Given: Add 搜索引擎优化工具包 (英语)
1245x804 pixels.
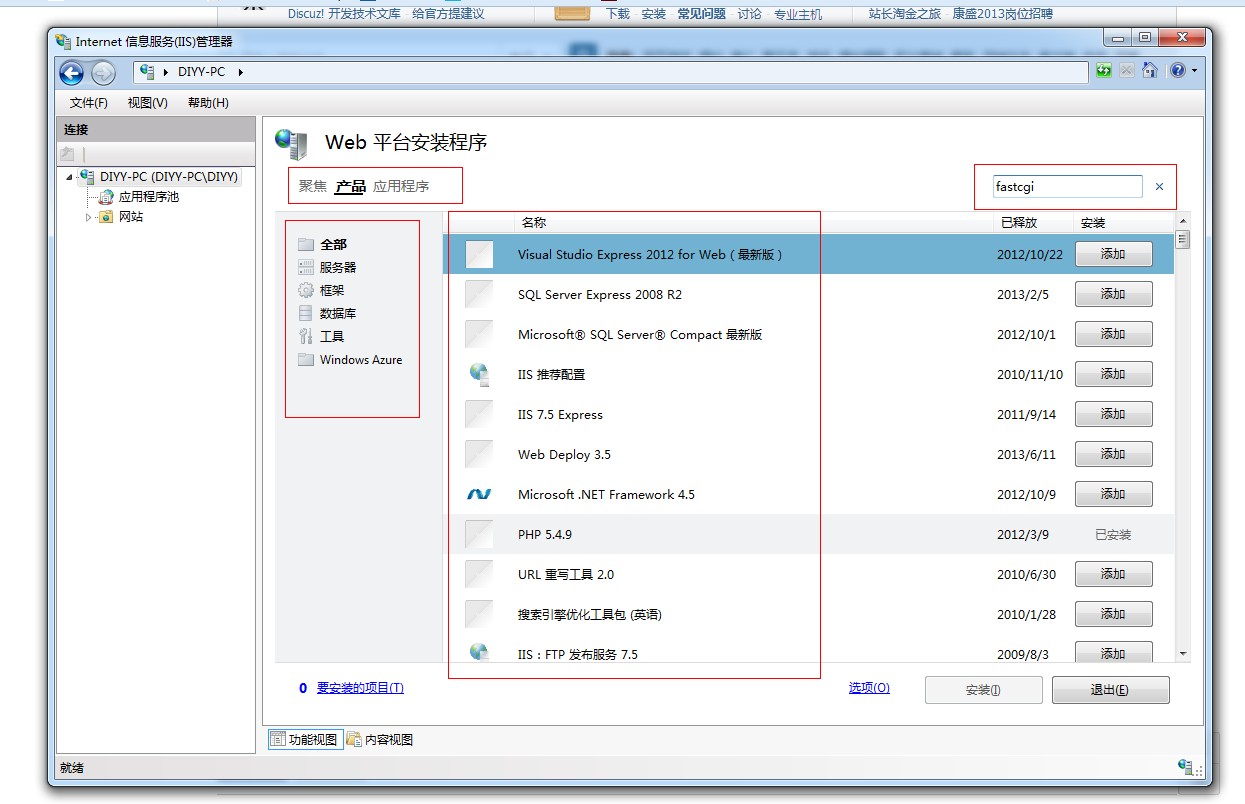Looking at the screenshot, I should click(1113, 614).
